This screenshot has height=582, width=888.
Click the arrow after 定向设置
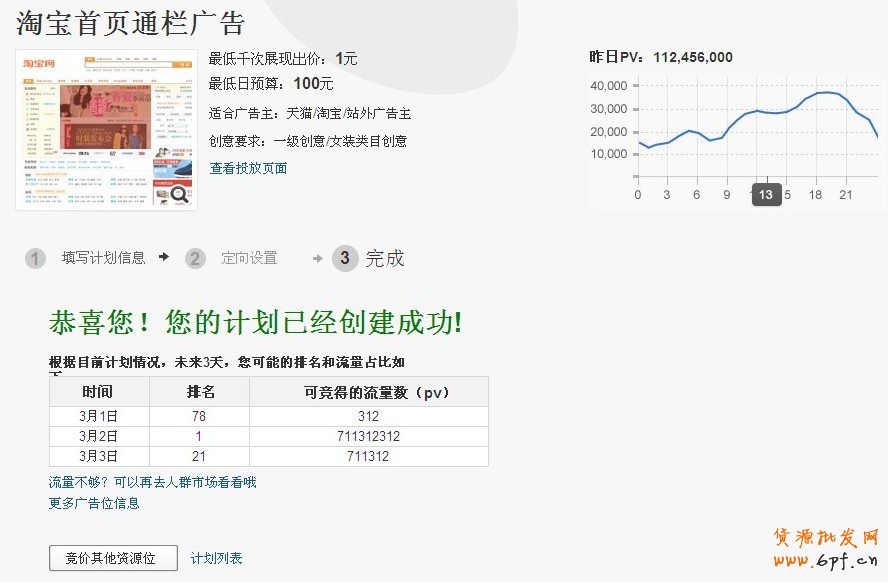(x=317, y=259)
